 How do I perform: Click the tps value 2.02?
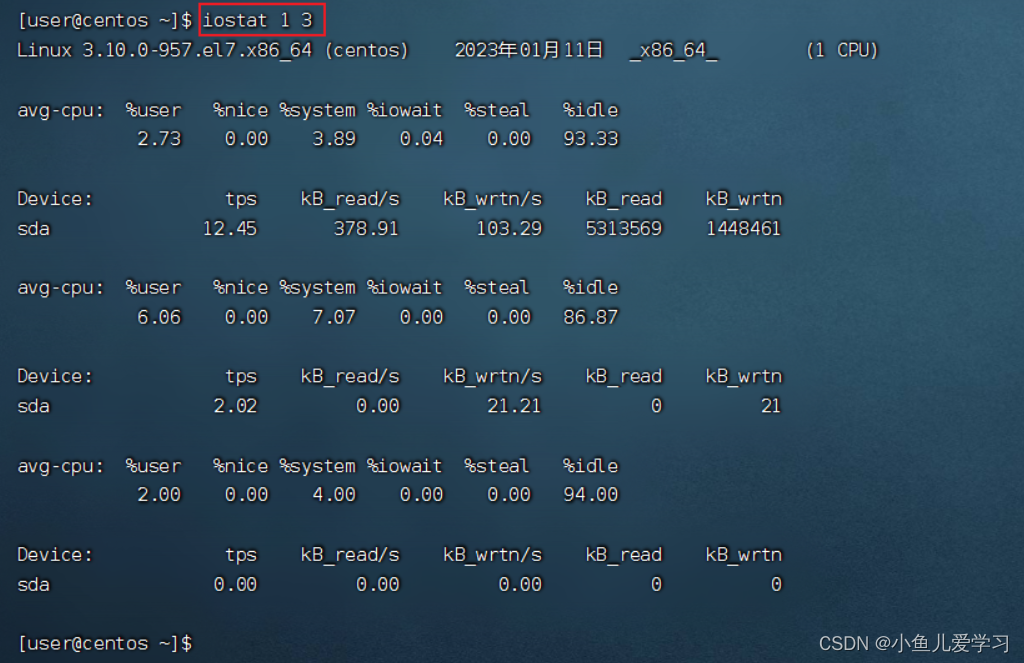coord(235,406)
